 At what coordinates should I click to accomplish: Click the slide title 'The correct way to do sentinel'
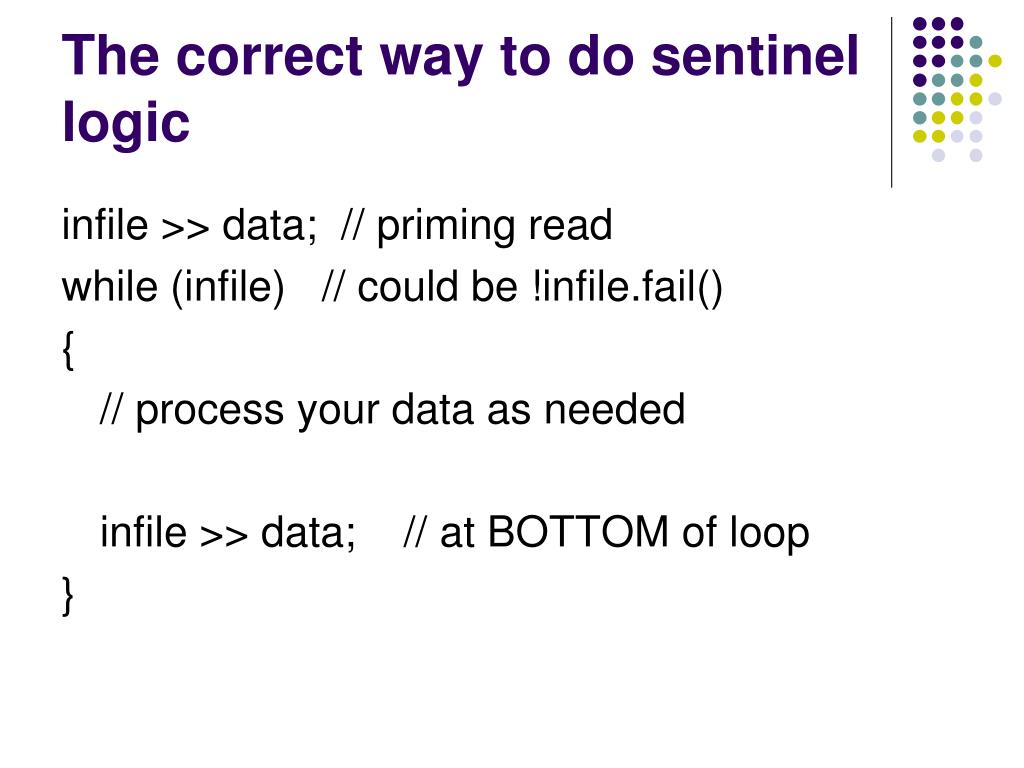tap(460, 57)
